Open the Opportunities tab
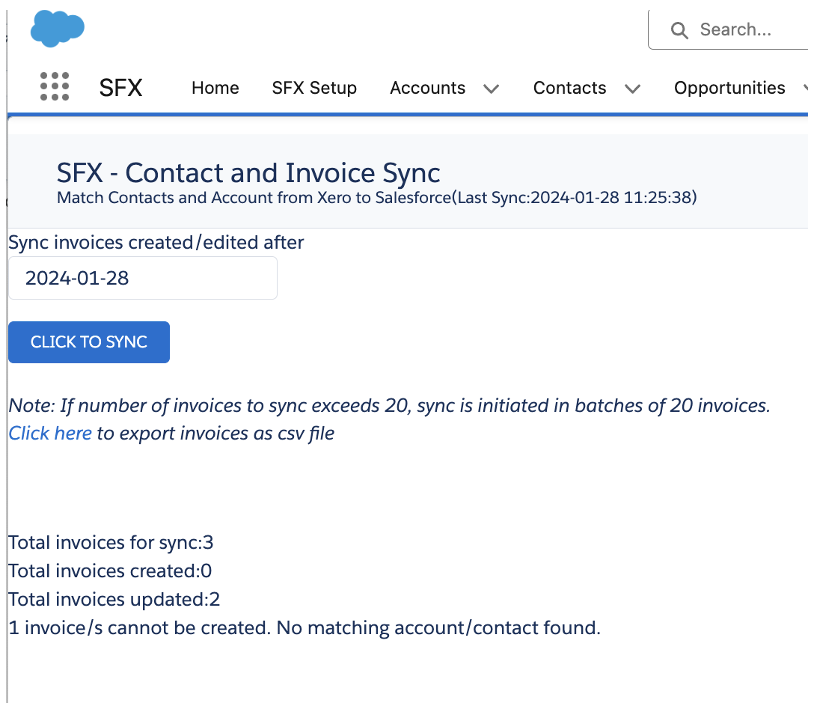 tap(729, 88)
